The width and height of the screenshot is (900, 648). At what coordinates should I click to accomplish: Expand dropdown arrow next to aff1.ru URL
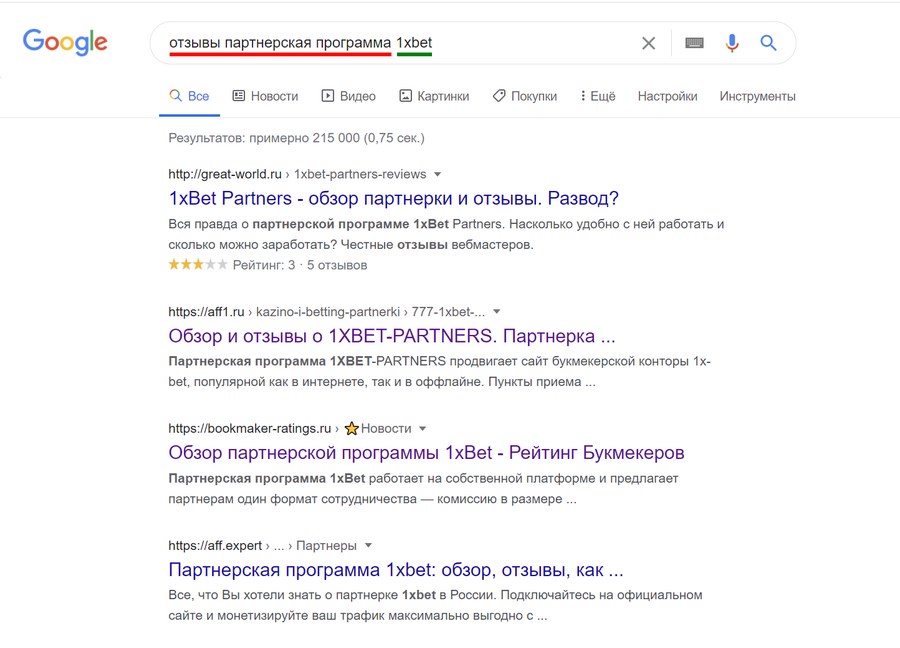point(496,312)
